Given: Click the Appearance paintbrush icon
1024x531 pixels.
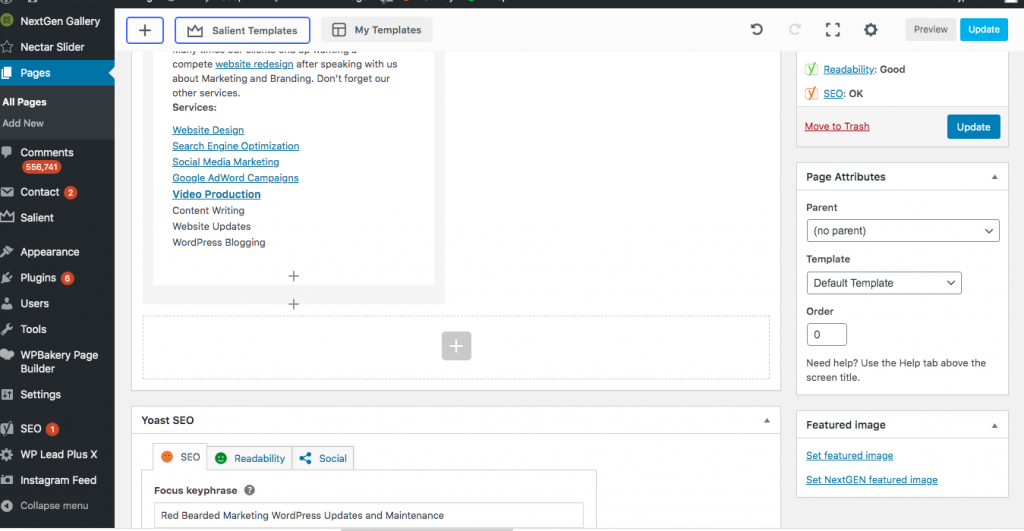Looking at the screenshot, I should (x=7, y=251).
